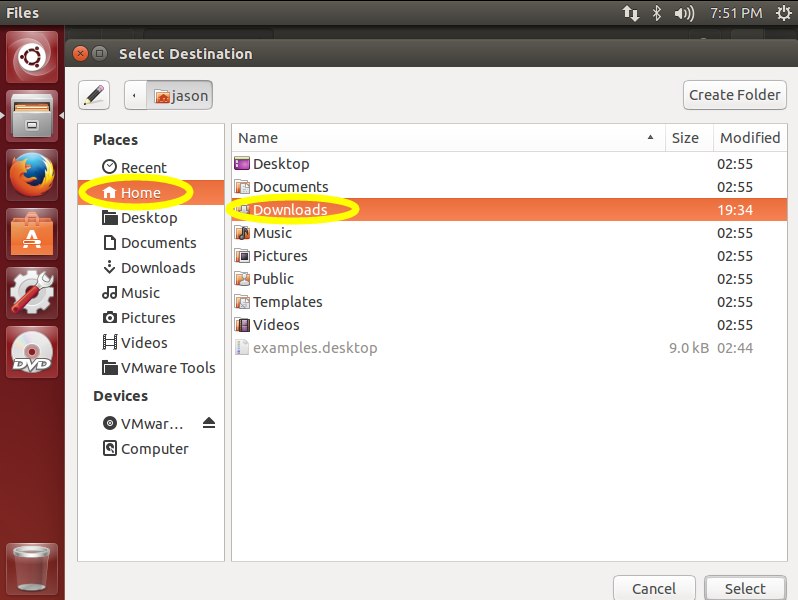The width and height of the screenshot is (798, 600).
Task: Click the Create Folder button
Action: 734,95
